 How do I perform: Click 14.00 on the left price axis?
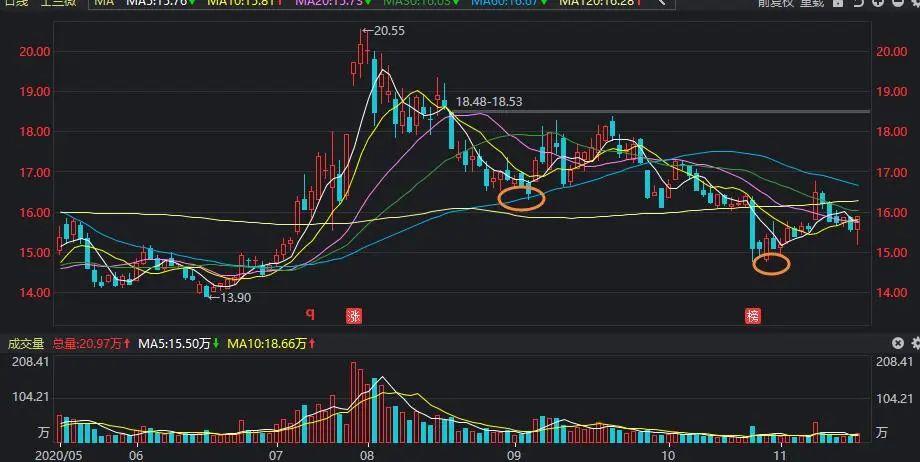tap(35, 293)
